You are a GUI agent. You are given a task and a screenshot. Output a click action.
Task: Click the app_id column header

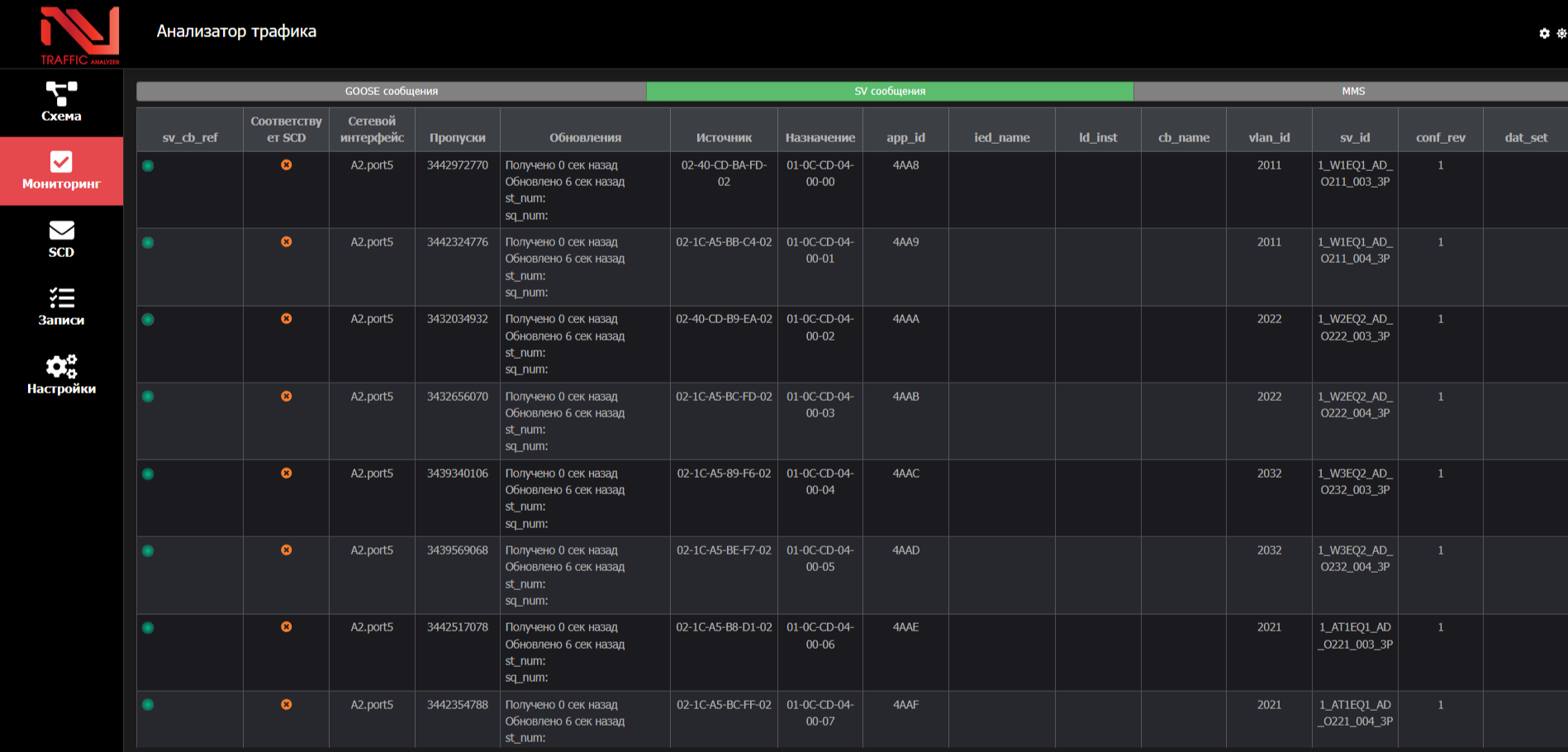click(905, 137)
